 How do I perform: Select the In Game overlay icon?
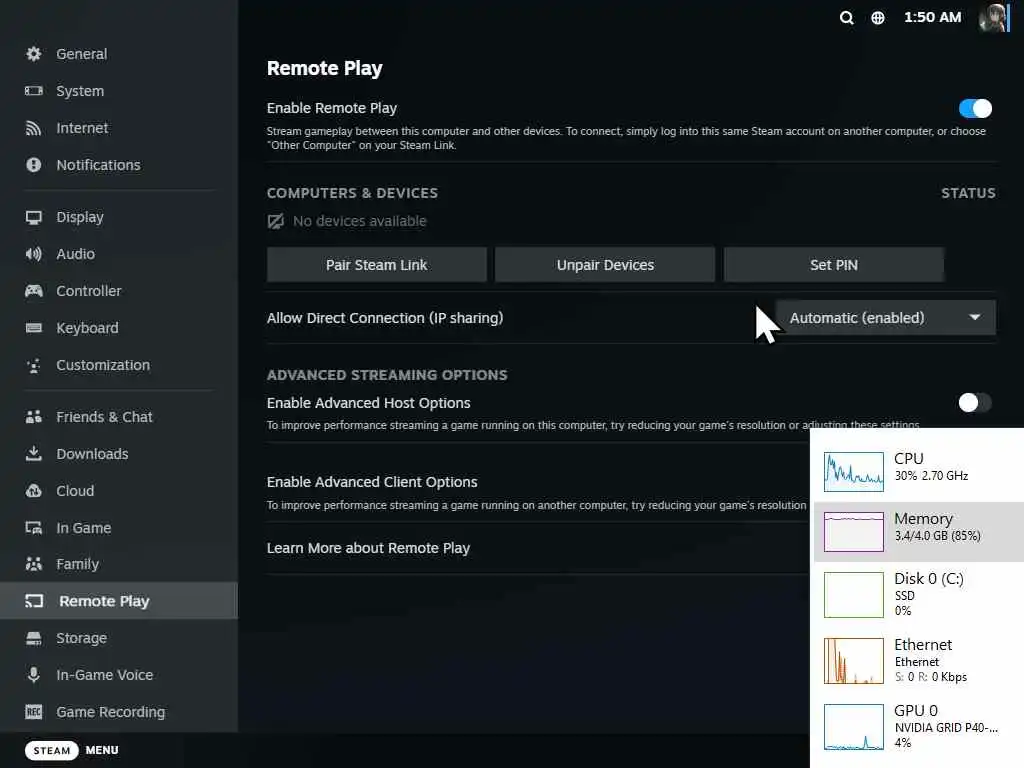coord(33,528)
